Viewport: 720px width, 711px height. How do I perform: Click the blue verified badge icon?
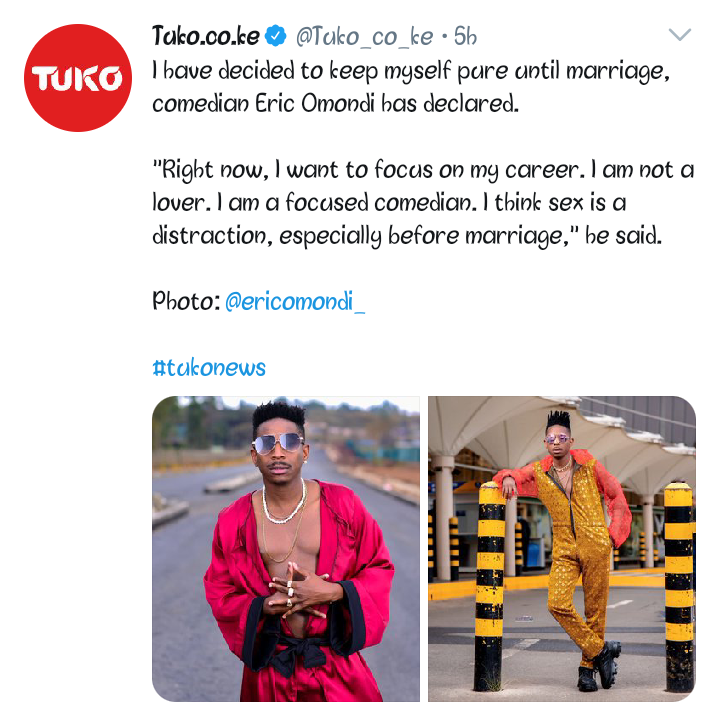(276, 36)
